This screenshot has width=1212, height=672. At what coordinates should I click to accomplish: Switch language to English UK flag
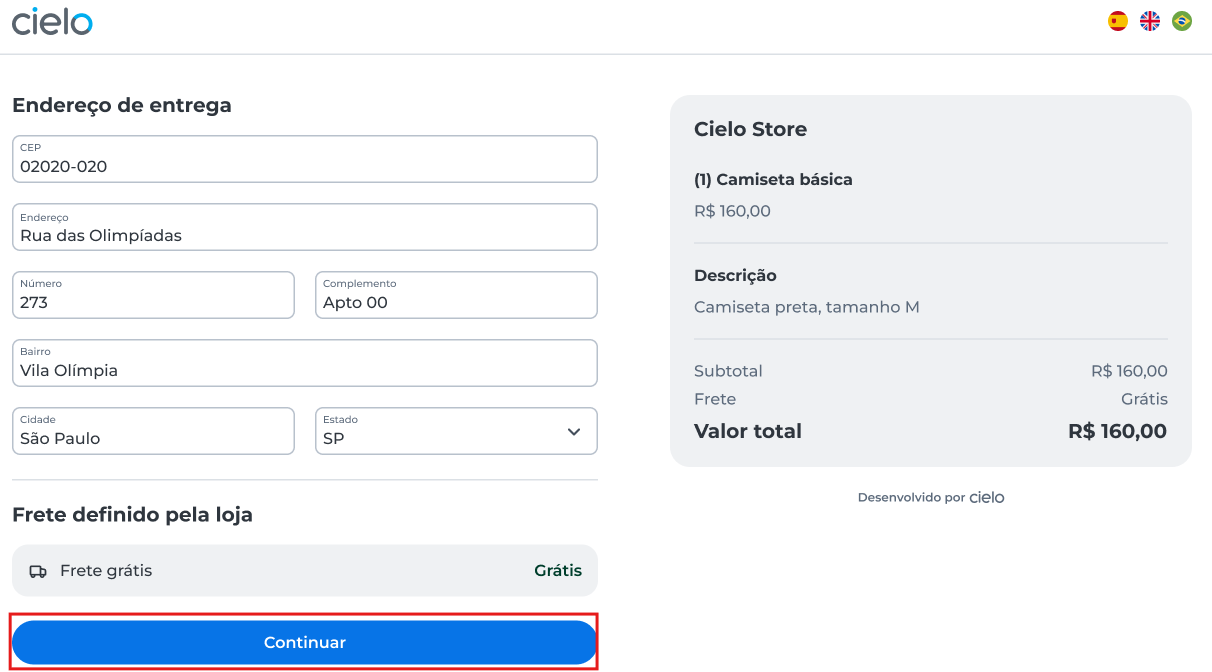[x=1150, y=21]
